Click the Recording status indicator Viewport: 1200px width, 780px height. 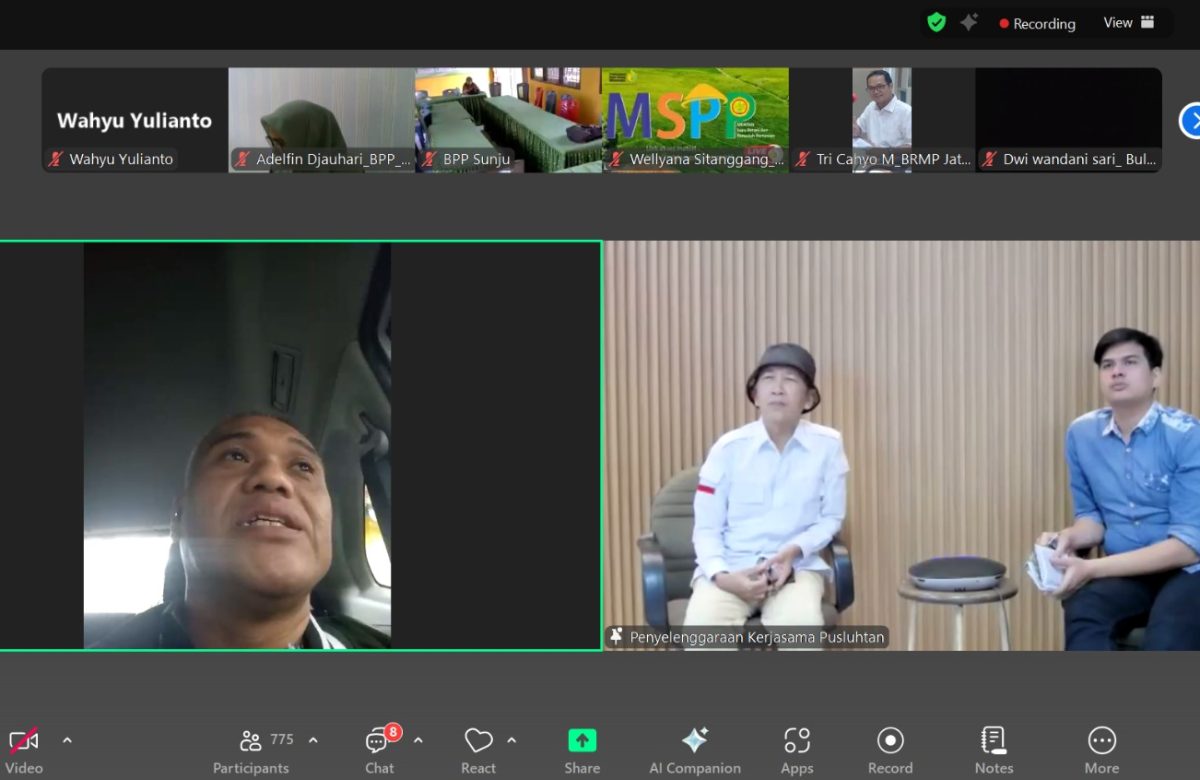pyautogui.click(x=1037, y=24)
